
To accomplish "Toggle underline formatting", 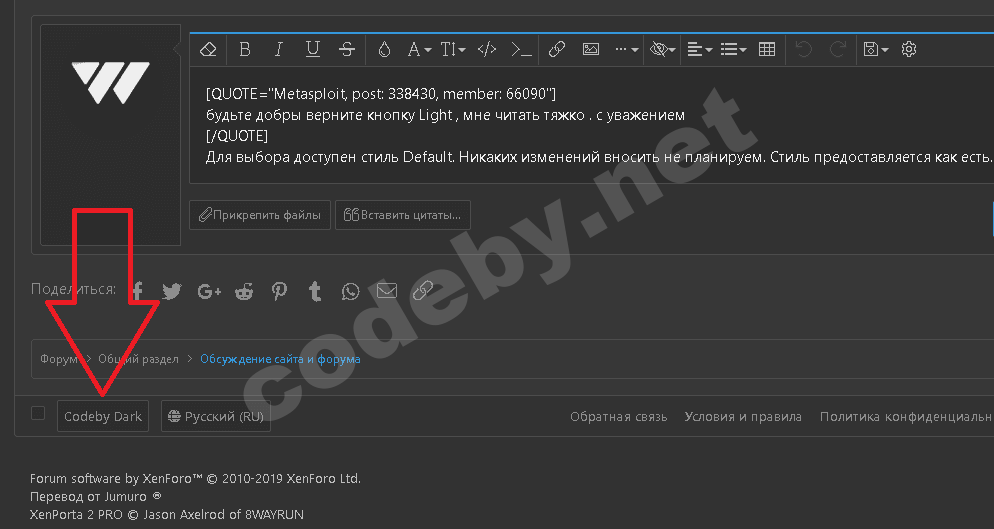I will pos(312,49).
